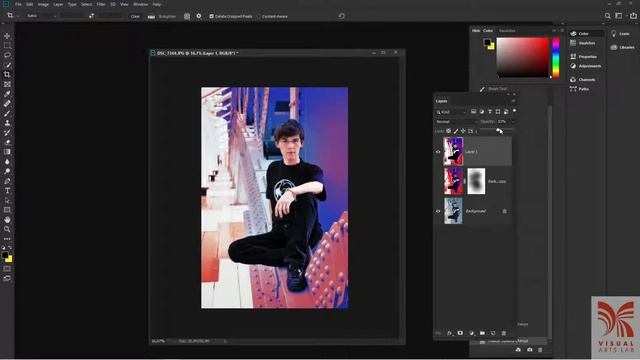This screenshot has height=360, width=640.
Task: Select the Rectangle shape tool
Action: point(7,210)
